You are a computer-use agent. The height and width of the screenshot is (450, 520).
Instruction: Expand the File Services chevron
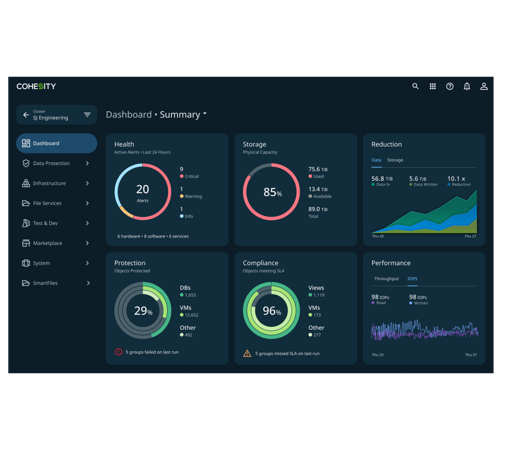coord(87,203)
